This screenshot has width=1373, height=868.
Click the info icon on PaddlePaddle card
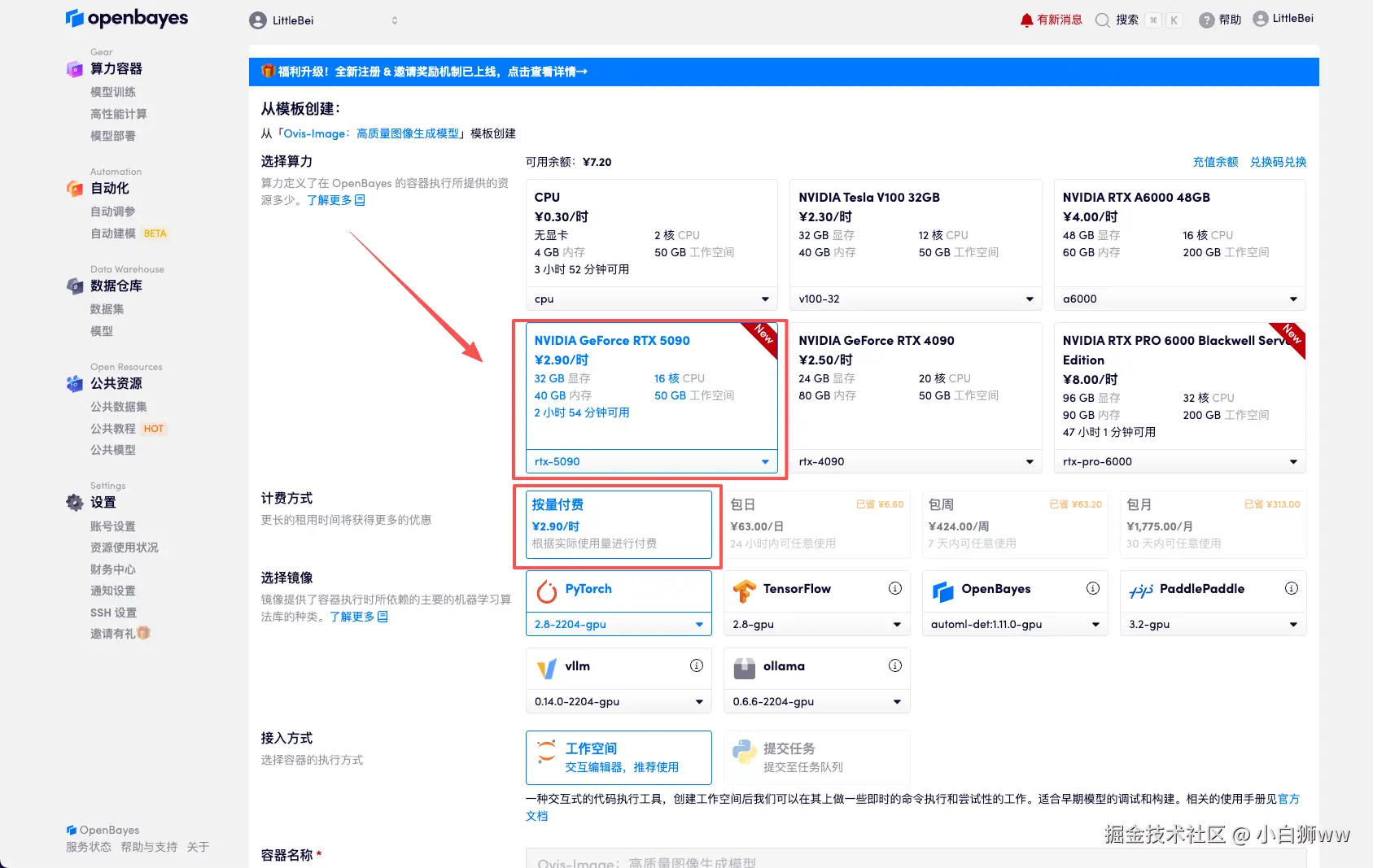(1292, 588)
